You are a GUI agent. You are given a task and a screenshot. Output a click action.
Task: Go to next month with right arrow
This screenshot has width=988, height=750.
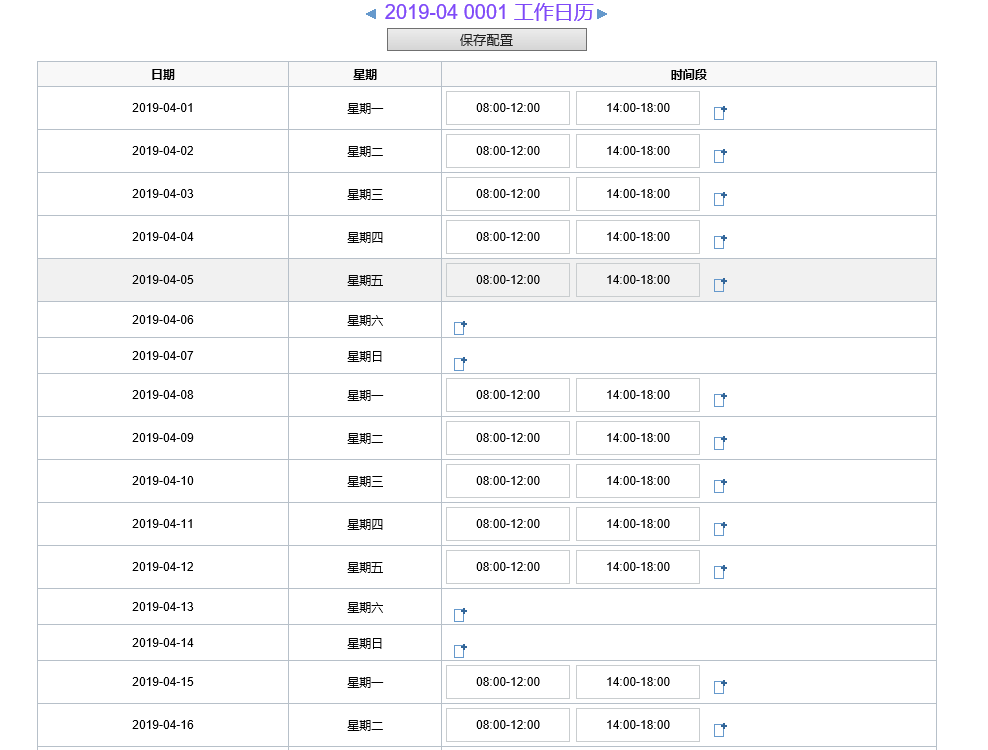(602, 14)
